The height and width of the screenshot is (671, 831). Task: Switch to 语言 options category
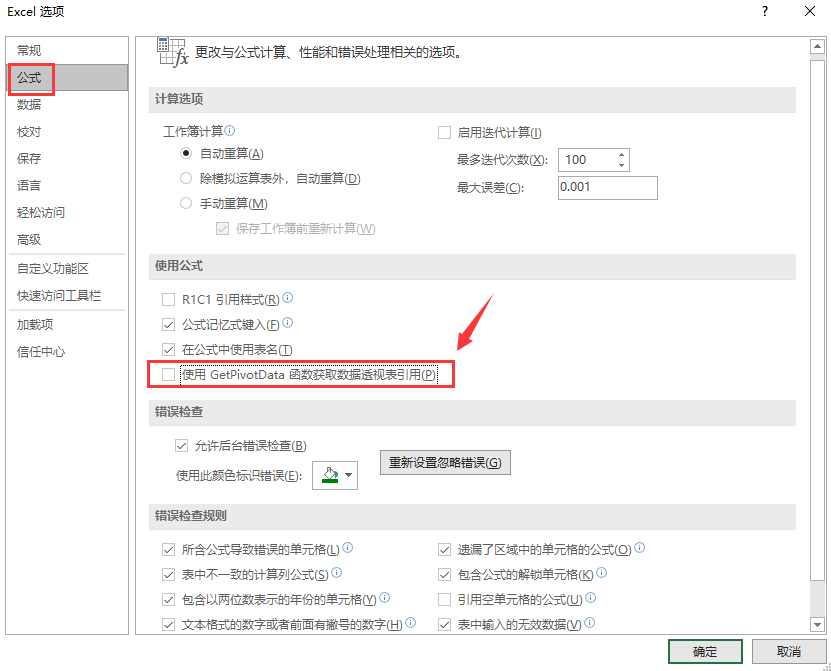[67, 186]
